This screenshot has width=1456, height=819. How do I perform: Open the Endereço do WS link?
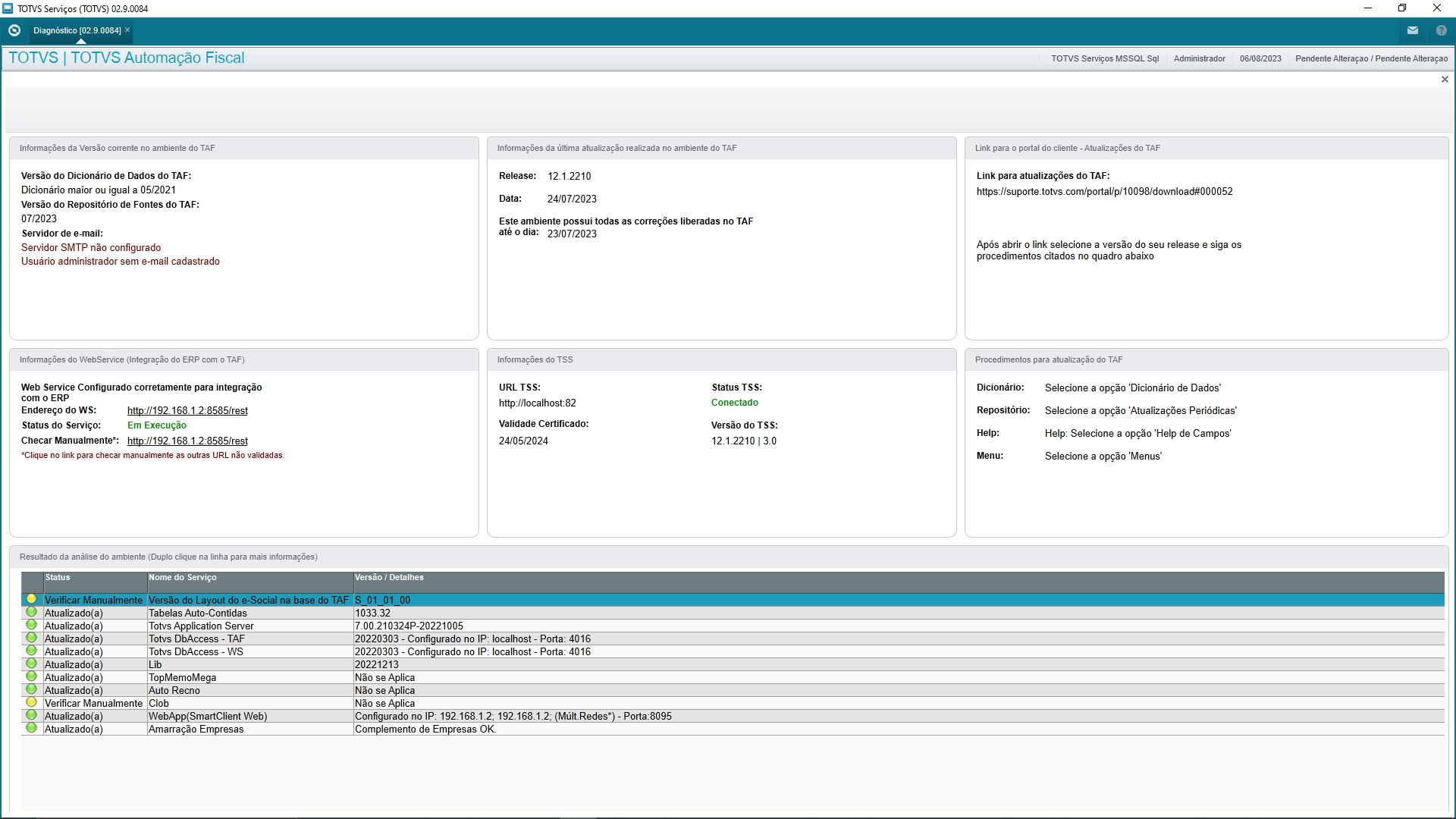(187, 410)
